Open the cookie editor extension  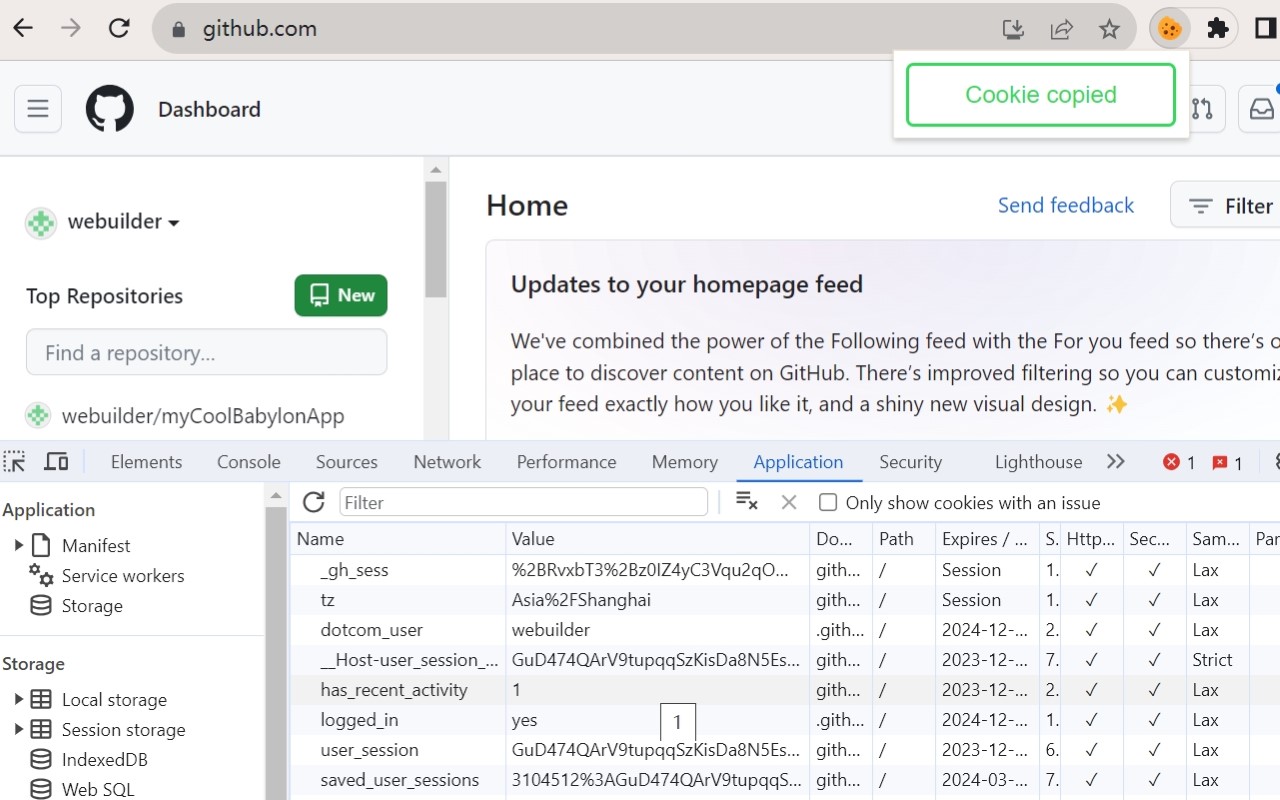click(1169, 28)
